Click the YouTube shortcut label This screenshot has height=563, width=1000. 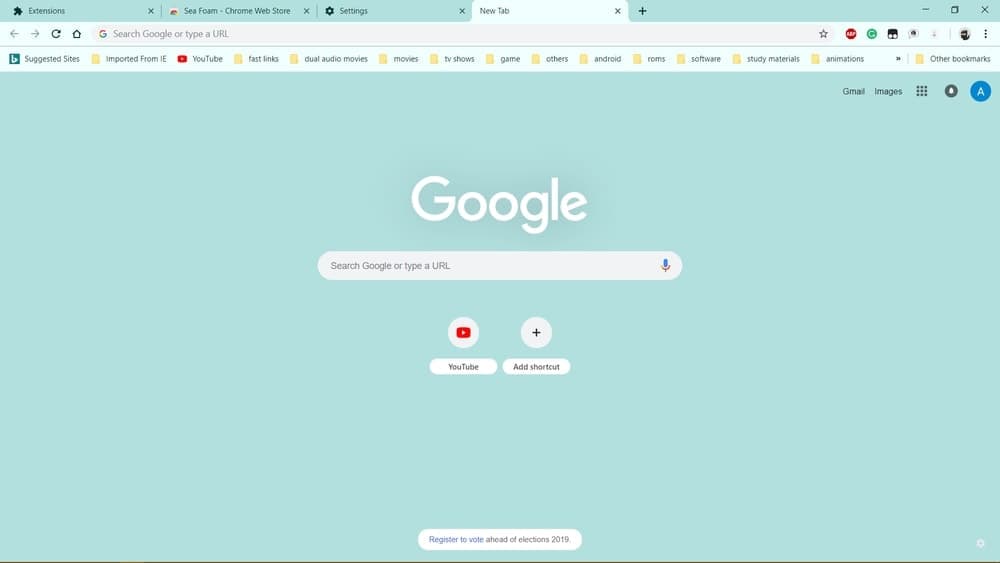[463, 367]
